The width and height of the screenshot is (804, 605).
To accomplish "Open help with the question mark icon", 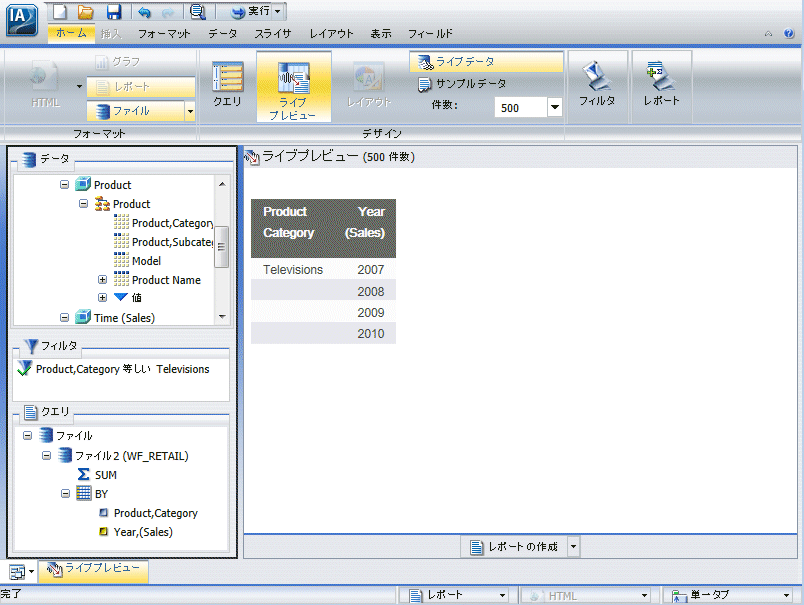I will tap(789, 33).
